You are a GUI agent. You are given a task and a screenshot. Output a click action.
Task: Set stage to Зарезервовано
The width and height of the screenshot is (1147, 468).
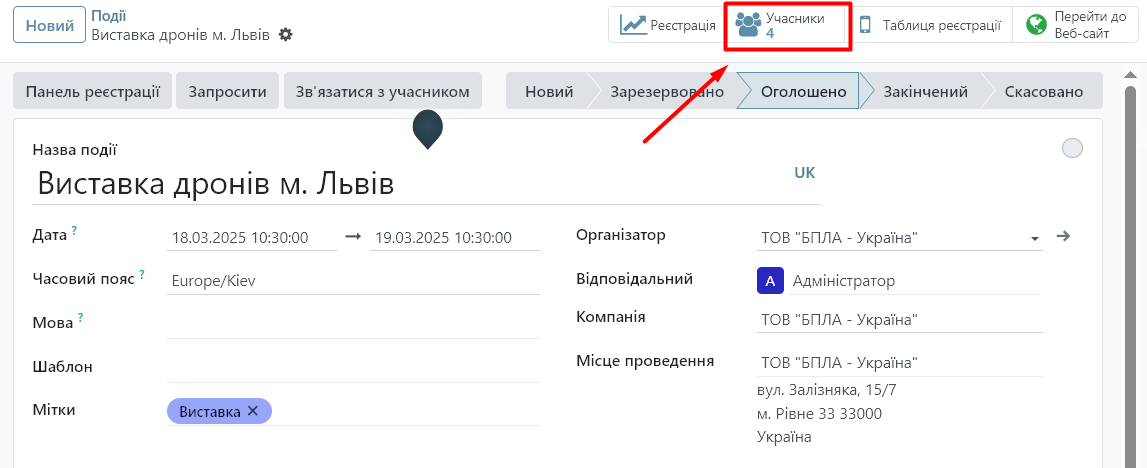point(667,91)
